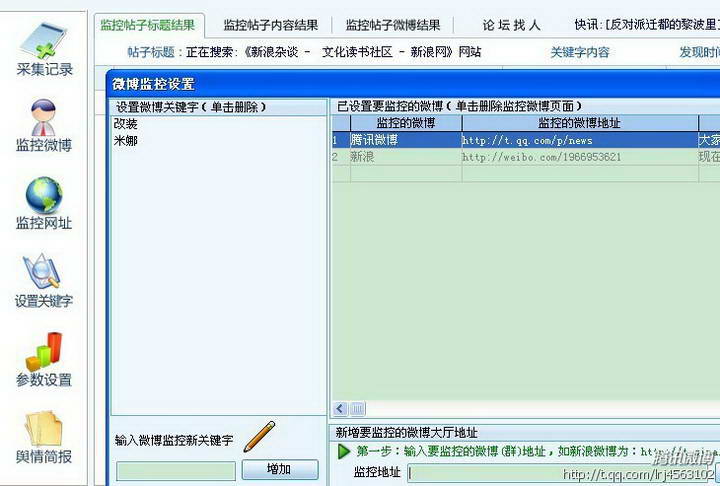
Task: Click the 参数设置 bar chart icon
Action: click(44, 352)
